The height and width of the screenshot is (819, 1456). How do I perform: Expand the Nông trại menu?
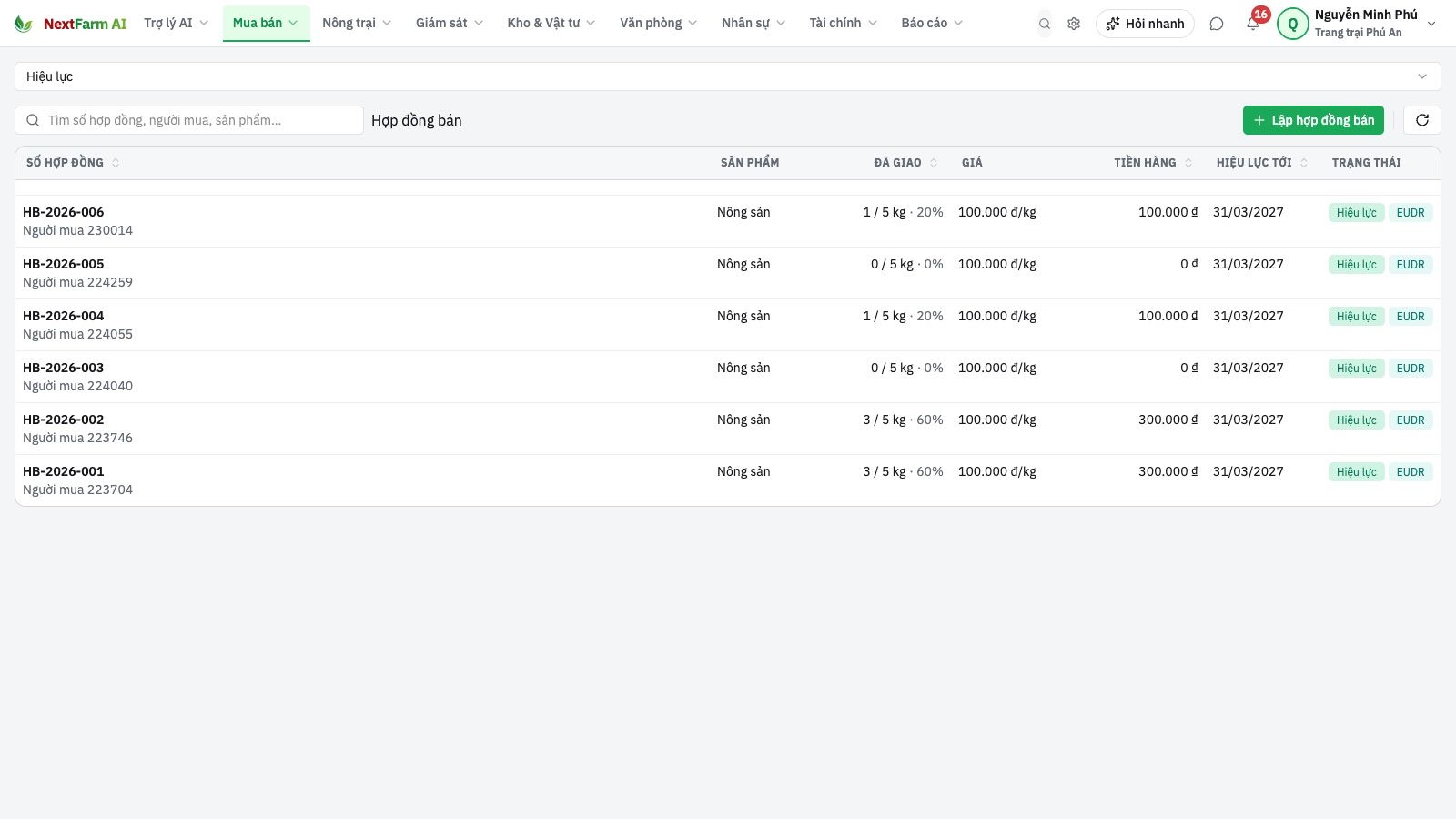pos(357,23)
